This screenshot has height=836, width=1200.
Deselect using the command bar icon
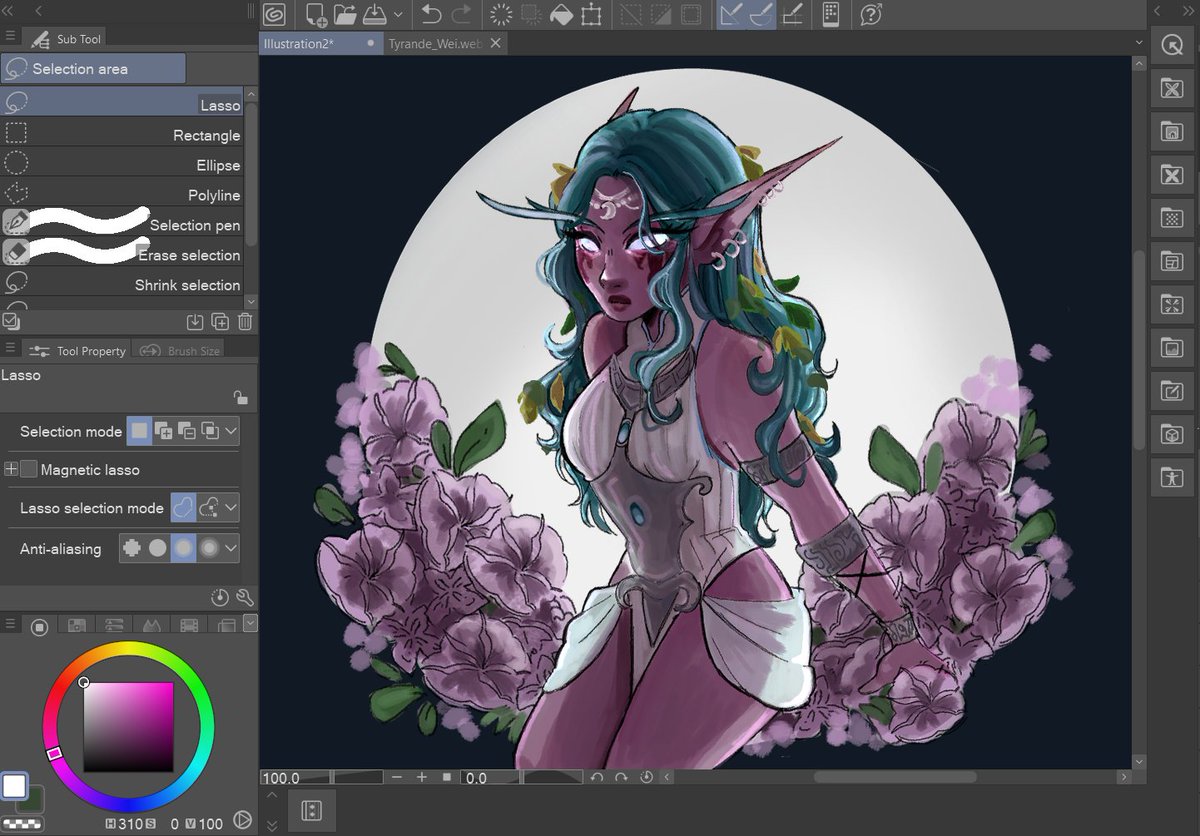click(631, 15)
